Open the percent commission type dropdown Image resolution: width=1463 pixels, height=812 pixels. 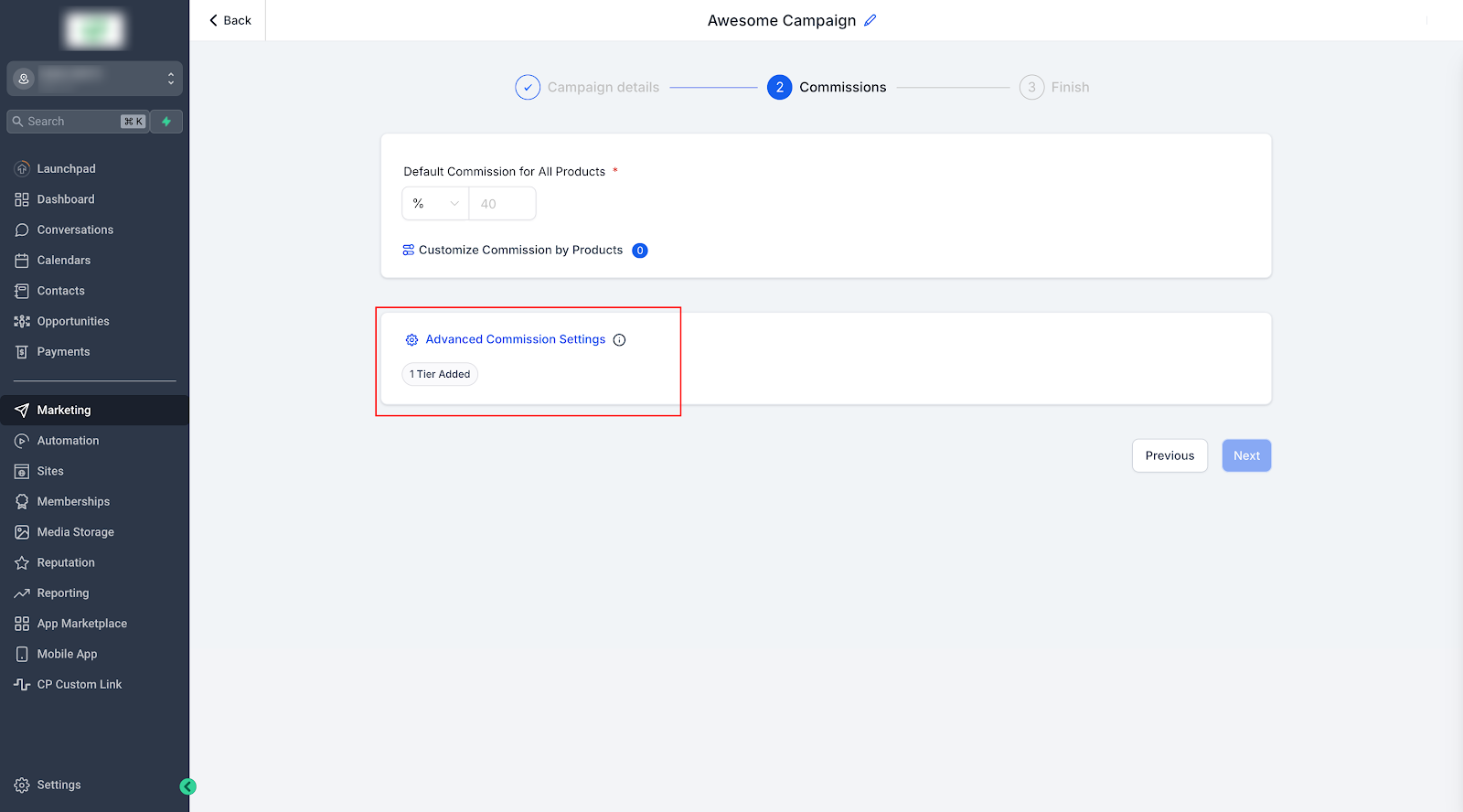point(435,204)
